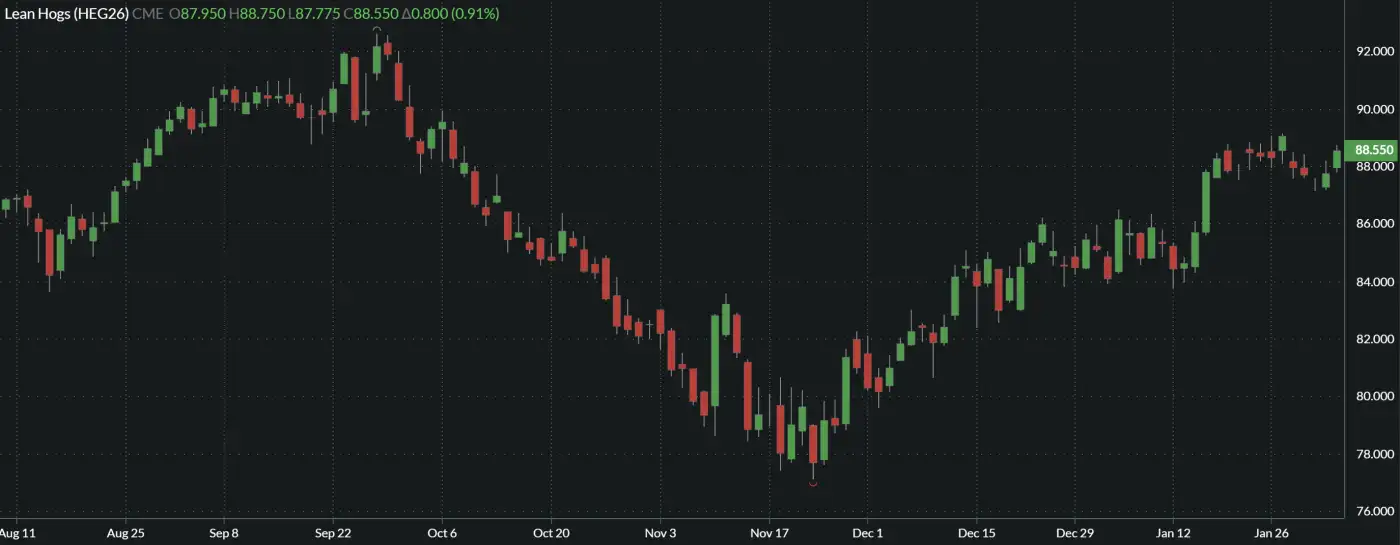Click the 92.000 price axis label
This screenshot has width=1400, height=545.
pyautogui.click(x=1372, y=51)
